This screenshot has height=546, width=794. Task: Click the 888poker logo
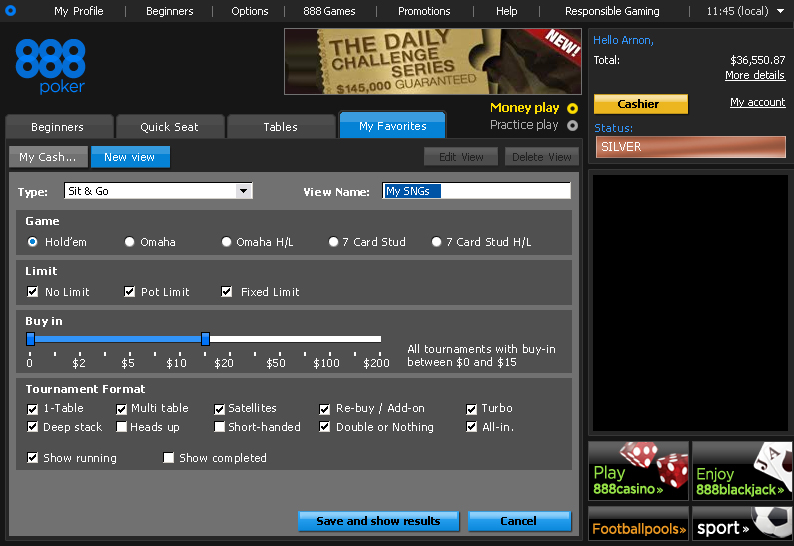(50, 66)
